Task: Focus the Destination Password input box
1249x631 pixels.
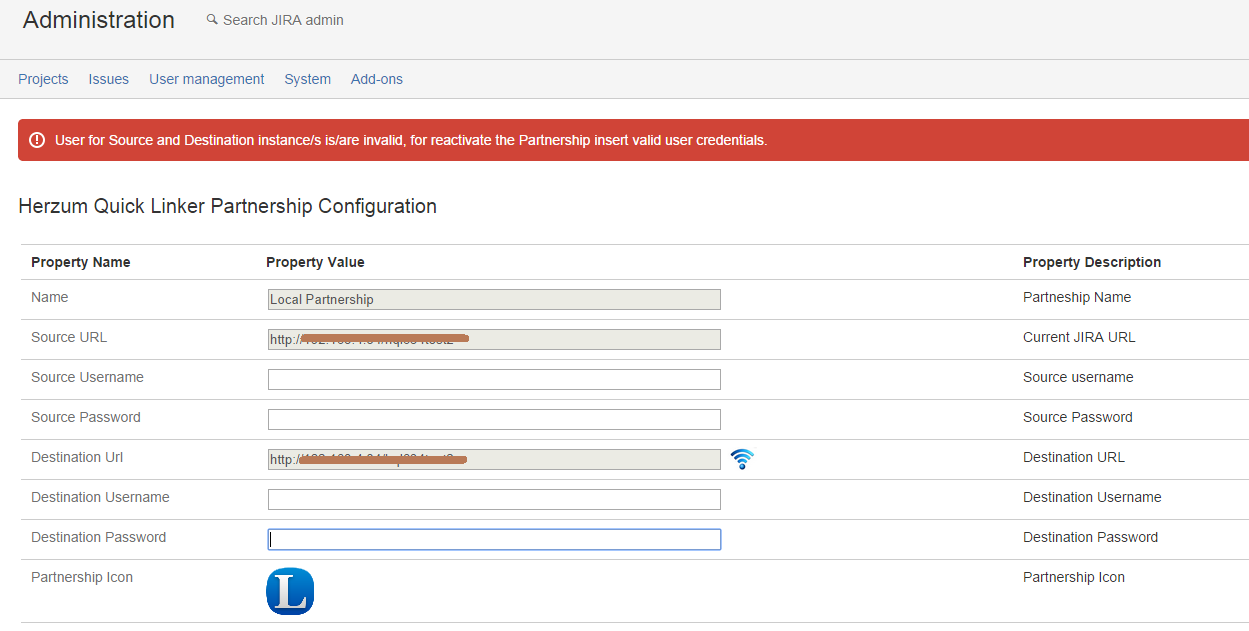Action: (x=494, y=539)
